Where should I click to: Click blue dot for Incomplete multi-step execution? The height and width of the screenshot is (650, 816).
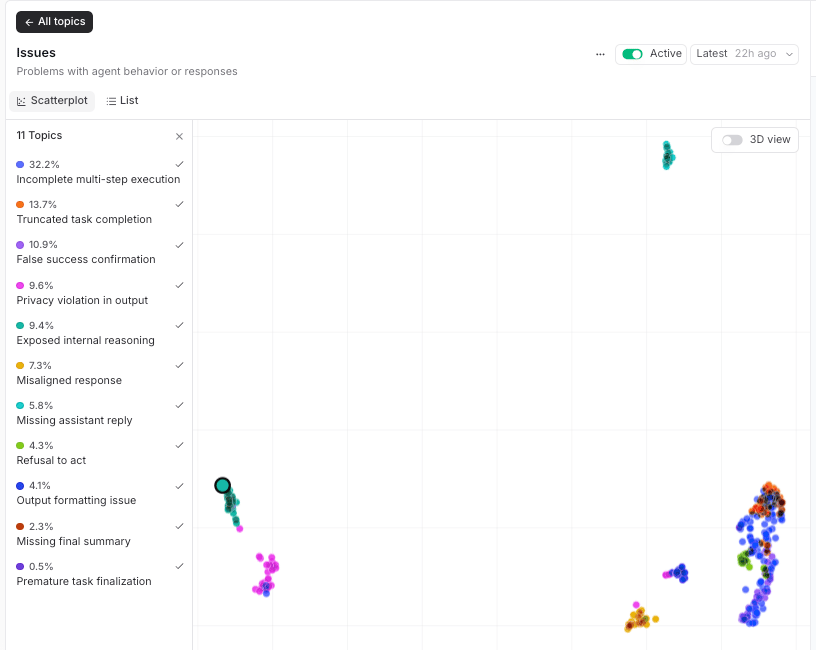(20, 164)
